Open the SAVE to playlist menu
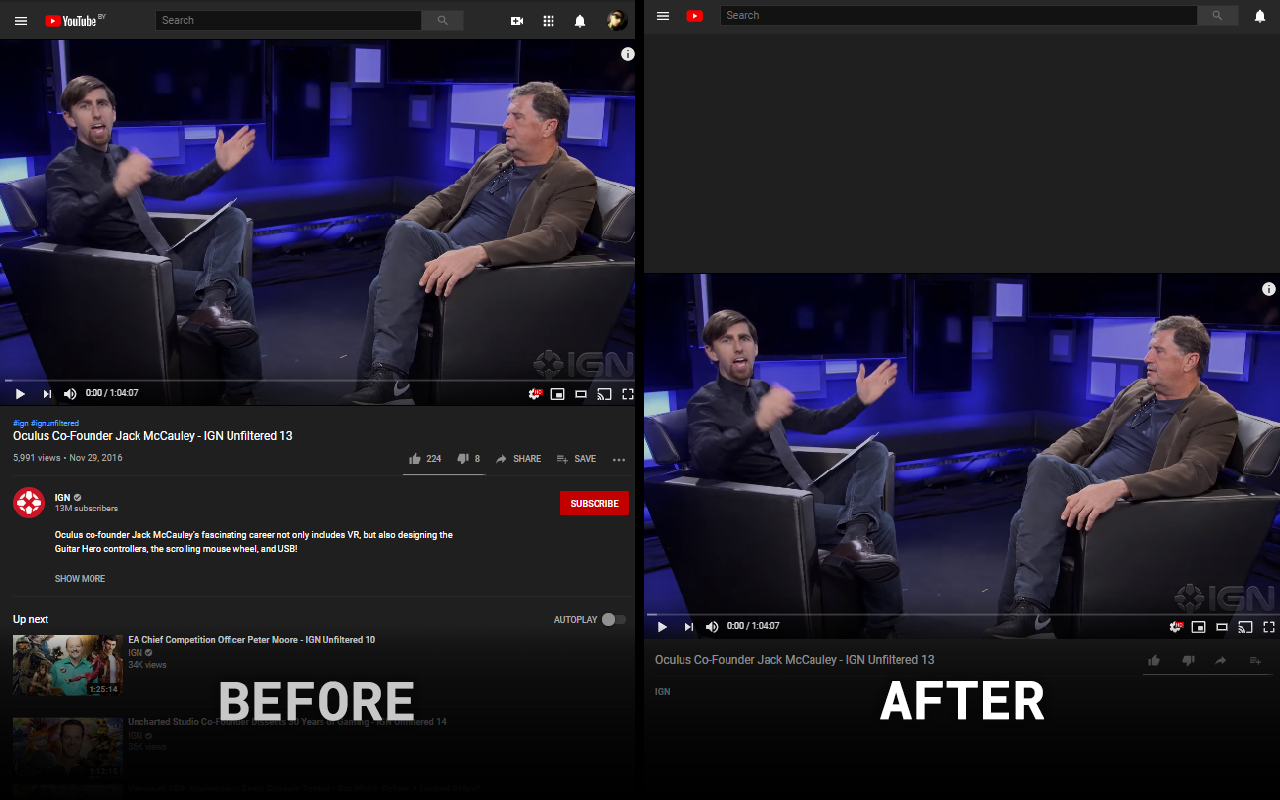 coord(576,459)
